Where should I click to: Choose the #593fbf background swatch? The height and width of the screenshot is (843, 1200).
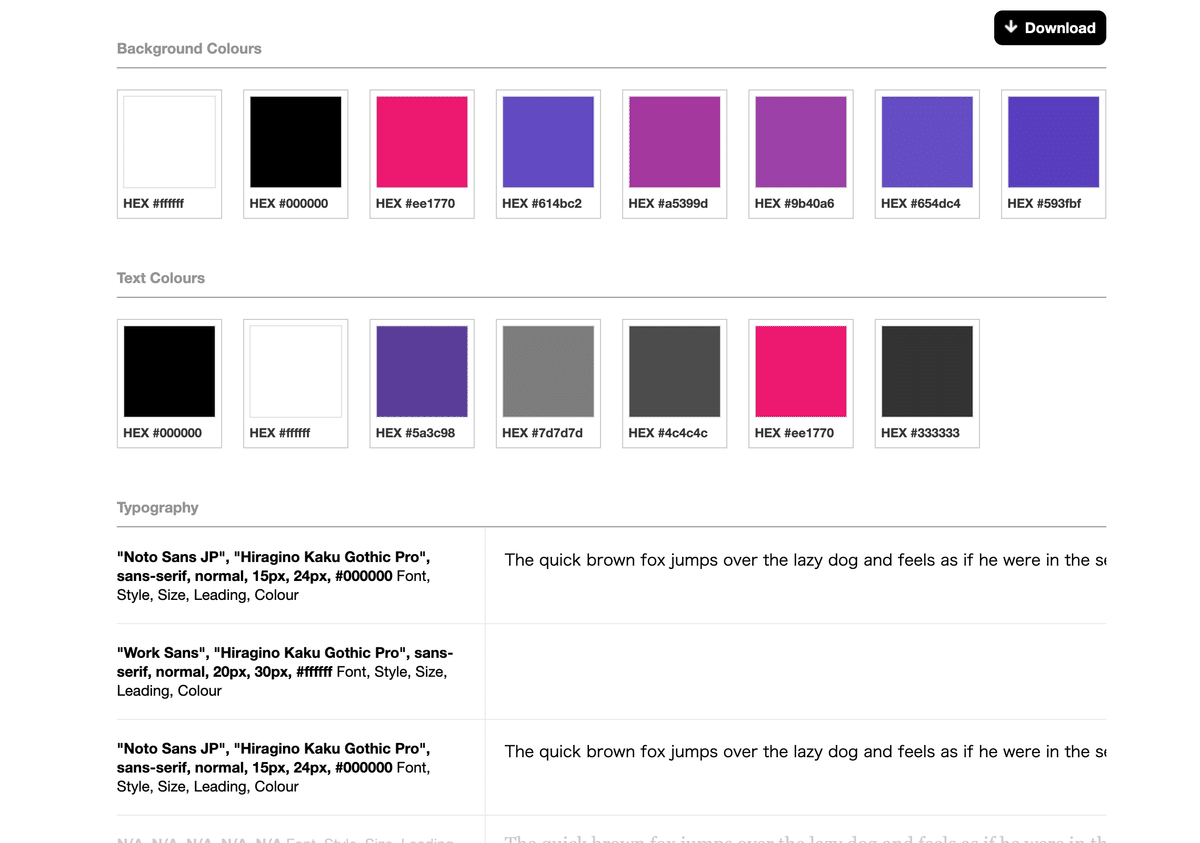tap(1053, 142)
